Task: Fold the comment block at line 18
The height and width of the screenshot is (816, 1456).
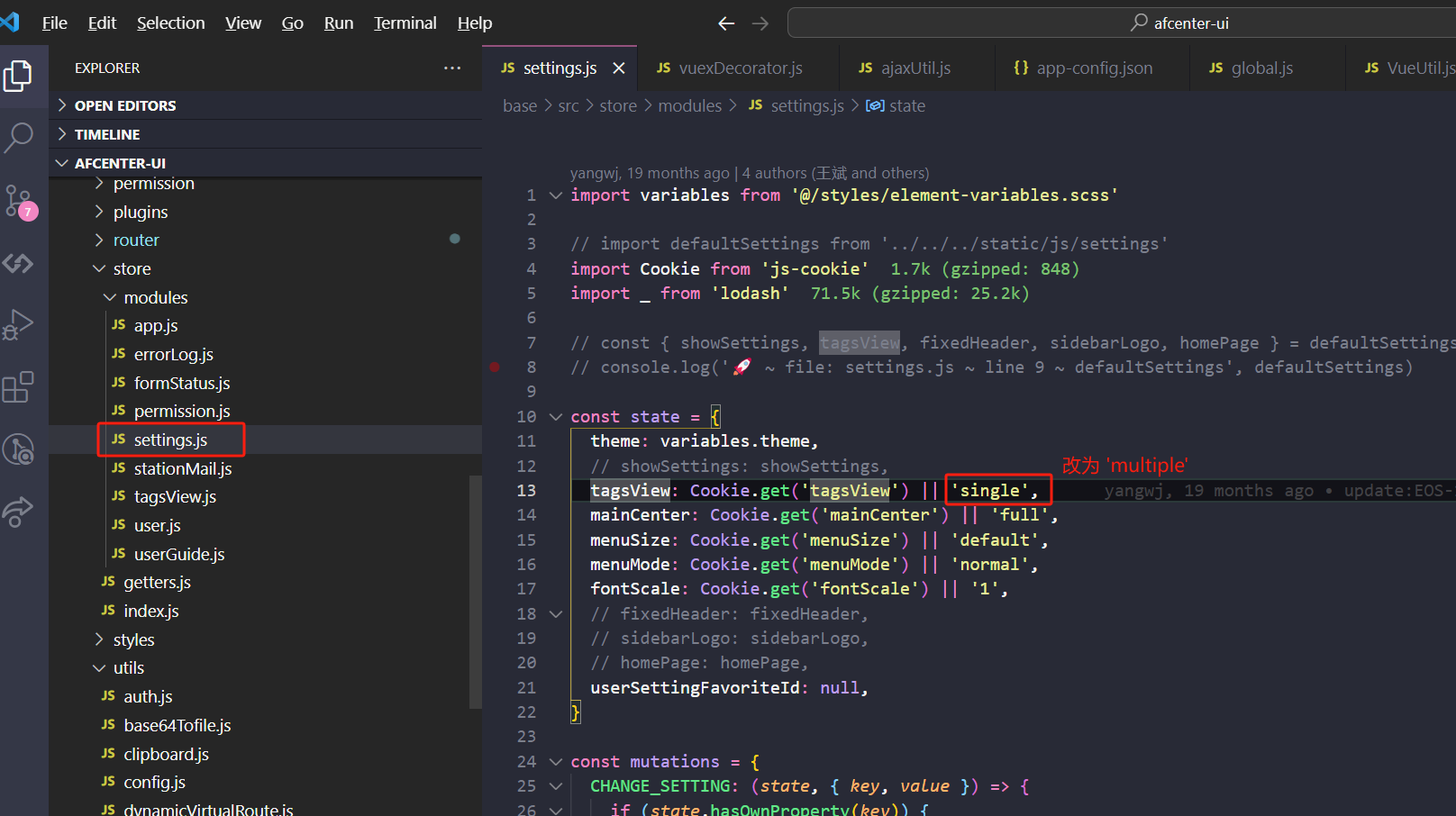Action: coord(556,614)
